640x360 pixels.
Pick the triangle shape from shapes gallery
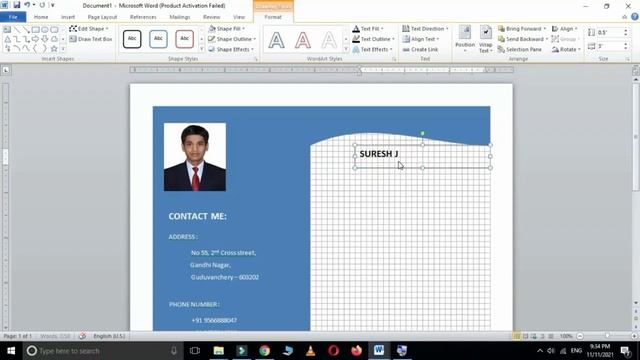[7, 39]
